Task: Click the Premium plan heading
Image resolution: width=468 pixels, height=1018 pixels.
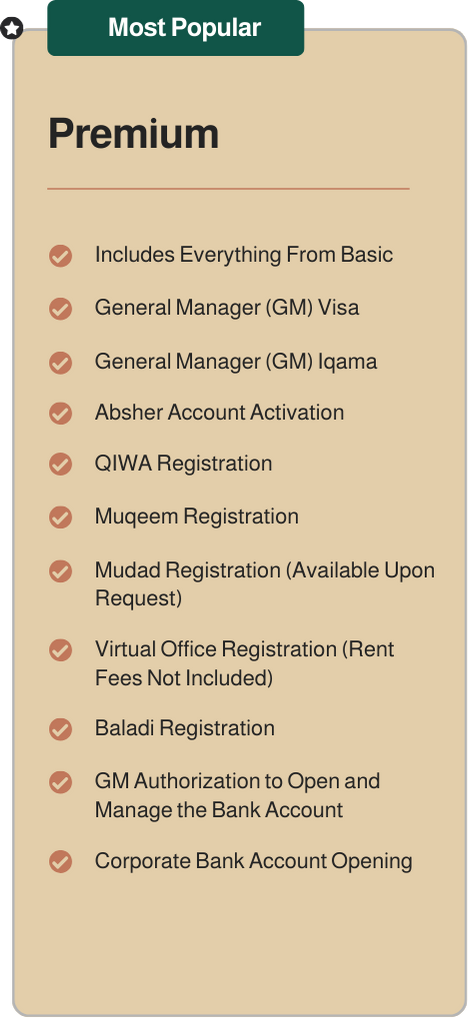Action: point(134,134)
